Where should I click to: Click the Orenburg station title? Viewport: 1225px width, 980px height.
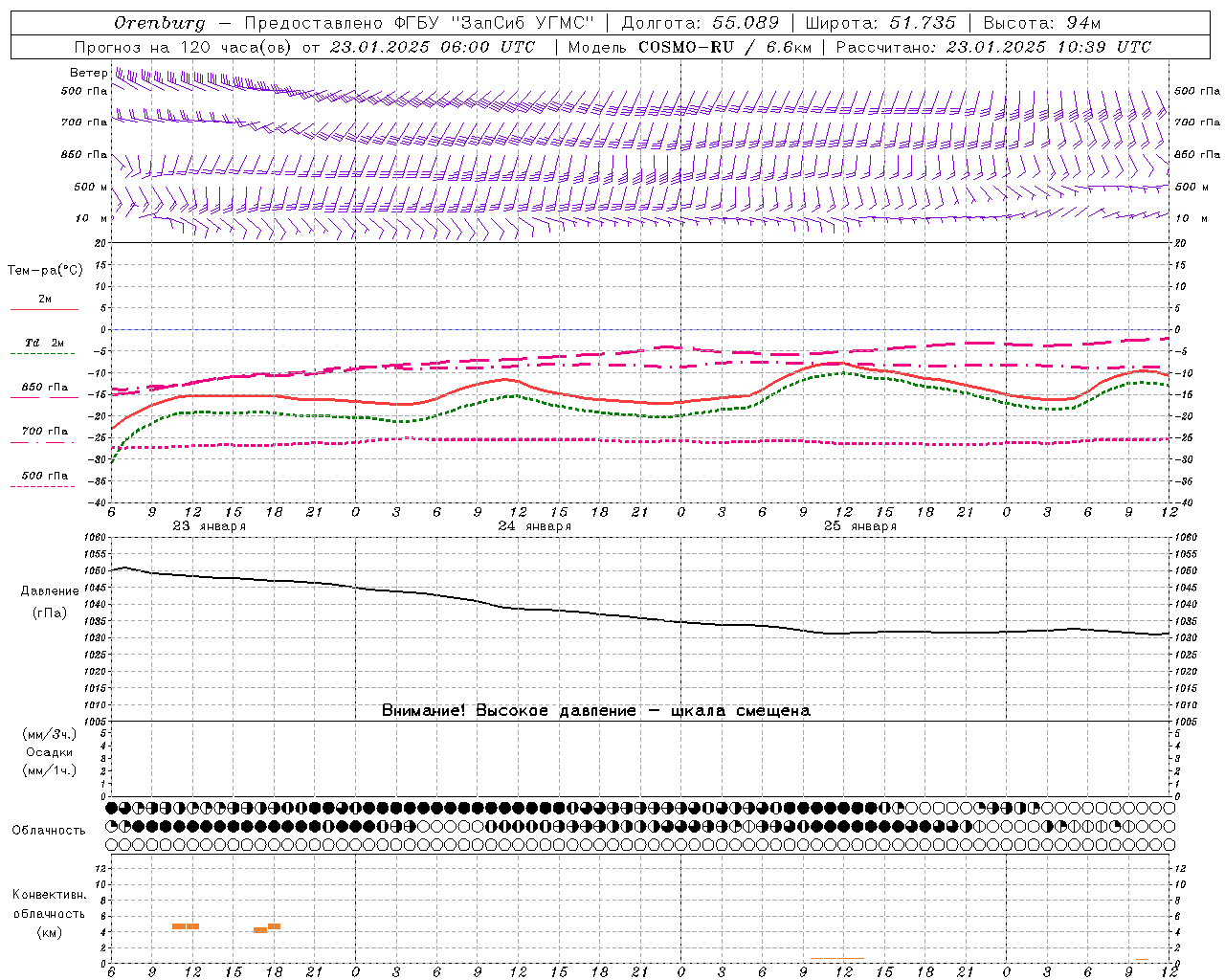pos(159,23)
